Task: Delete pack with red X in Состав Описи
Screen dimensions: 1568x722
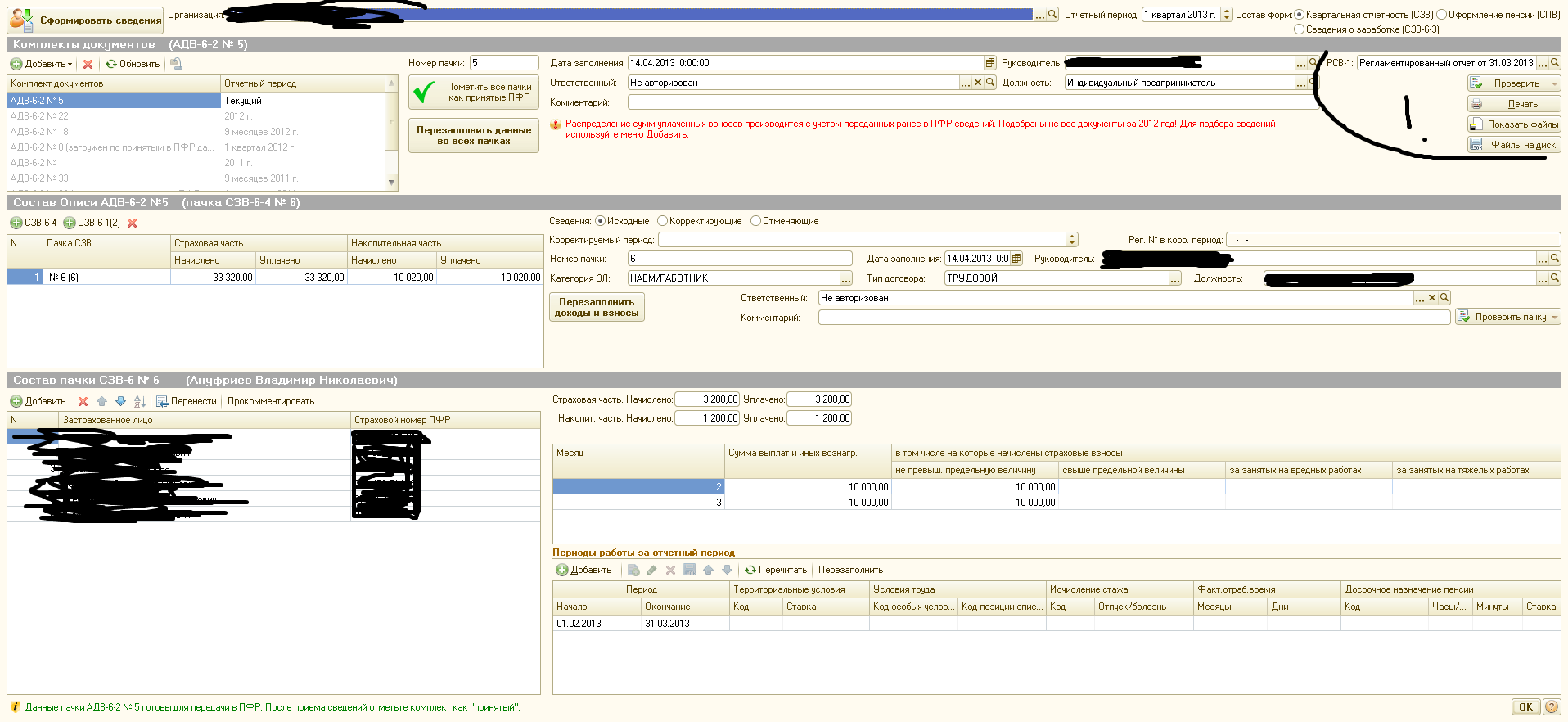Action: [133, 223]
